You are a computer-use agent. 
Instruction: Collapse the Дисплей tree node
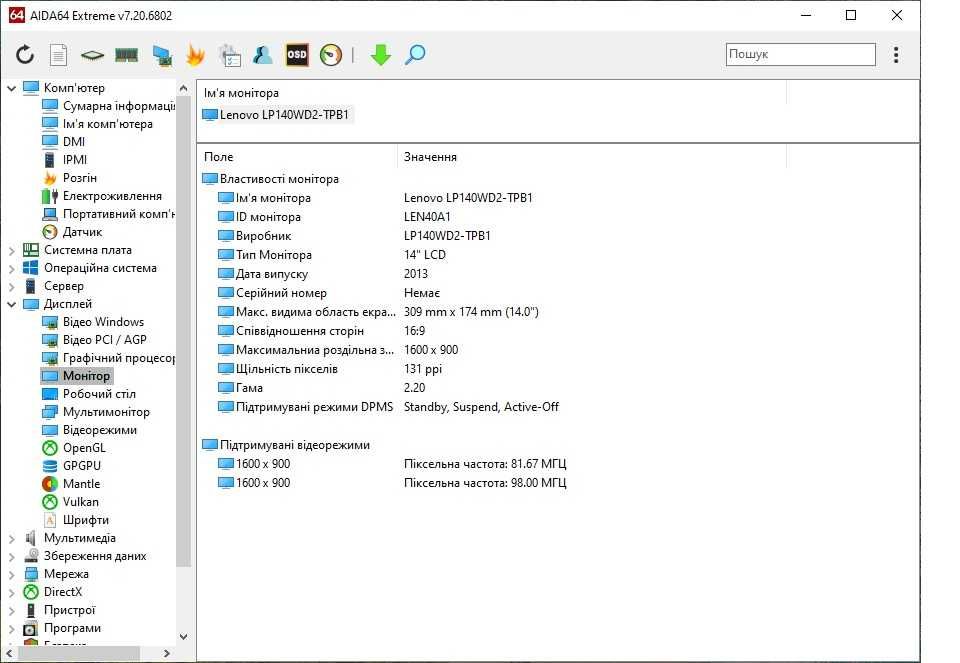[x=12, y=304]
